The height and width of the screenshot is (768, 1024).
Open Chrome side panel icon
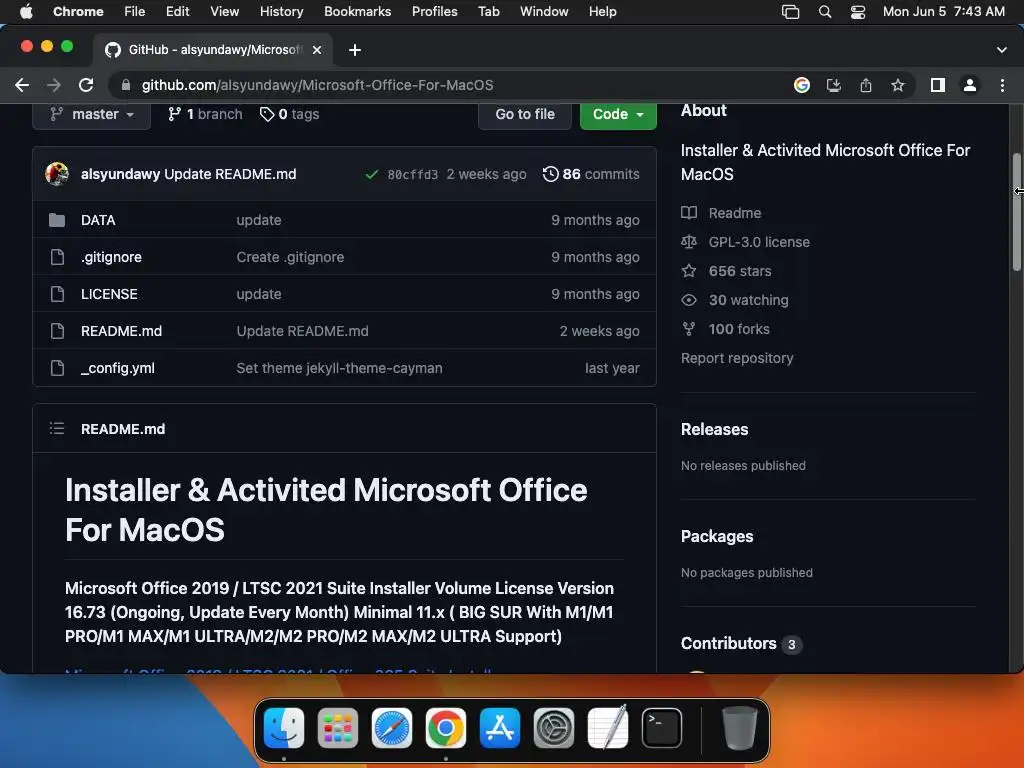938,85
